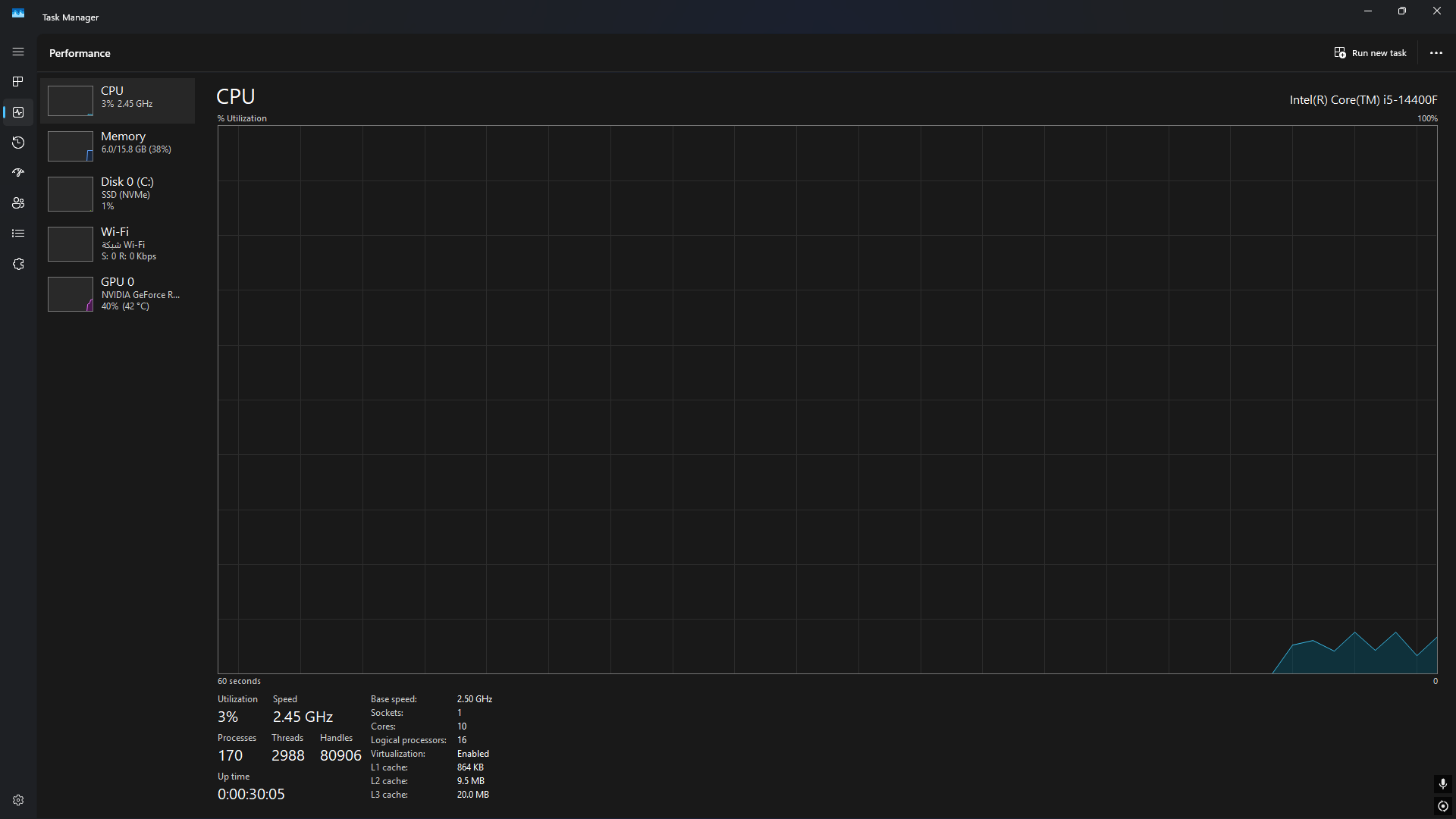This screenshot has width=1456, height=819.
Task: Click the Handles count "80906"
Action: [x=340, y=755]
